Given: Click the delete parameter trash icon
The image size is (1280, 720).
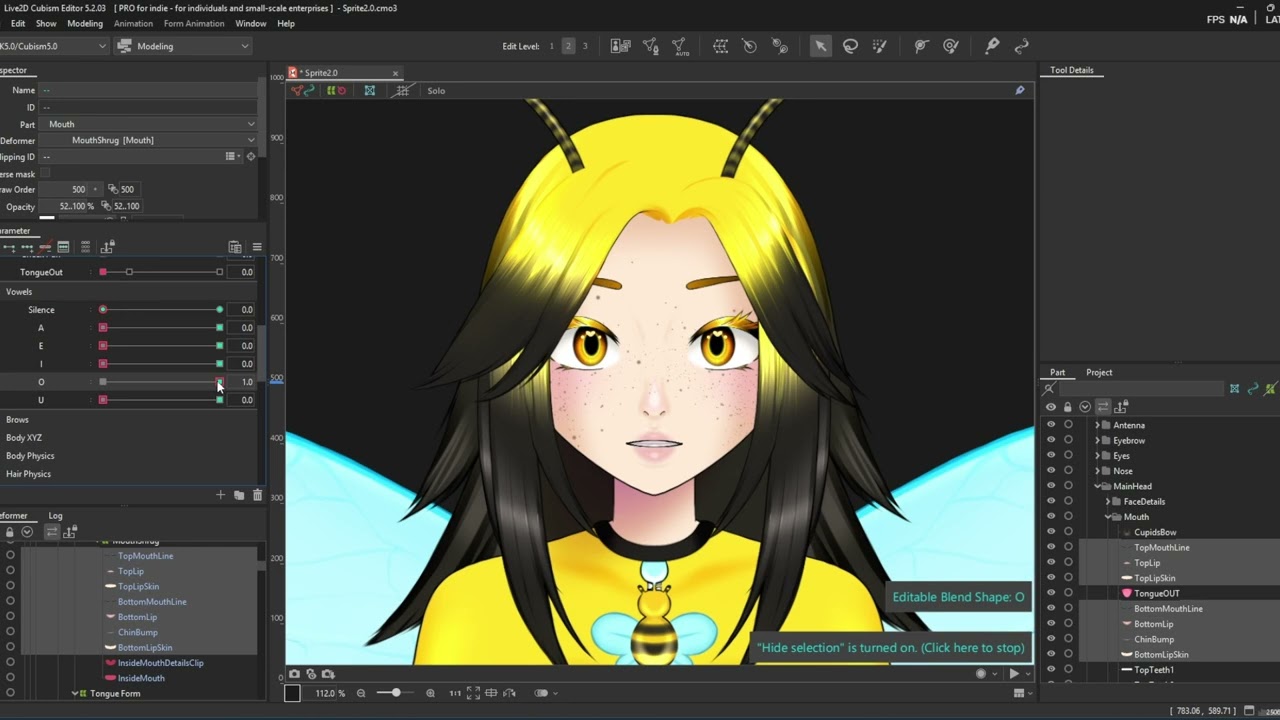Looking at the screenshot, I should pos(257,495).
